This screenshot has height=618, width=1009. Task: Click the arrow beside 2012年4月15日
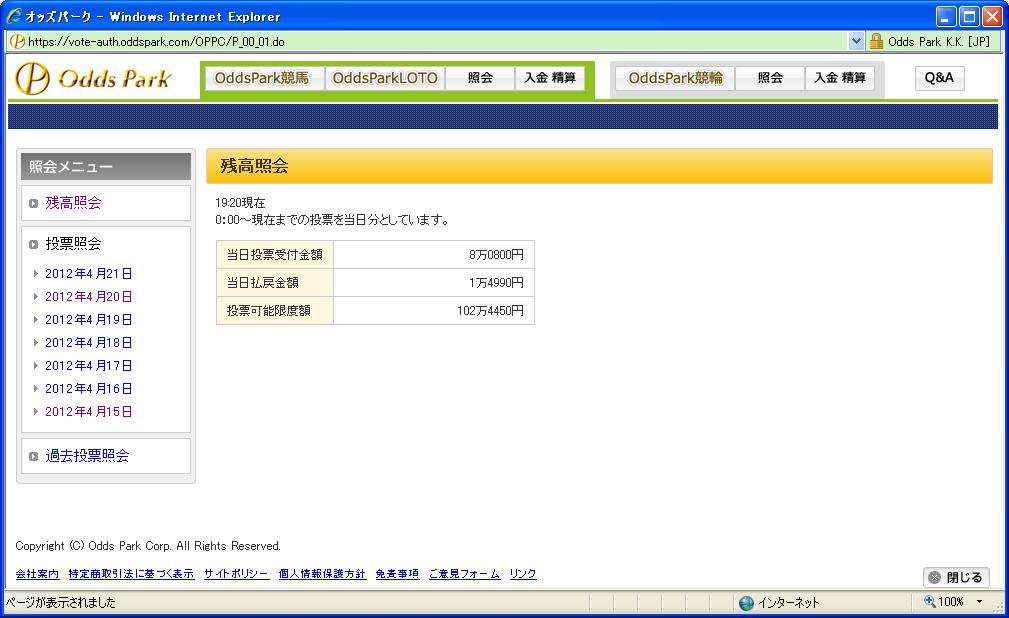[36, 411]
